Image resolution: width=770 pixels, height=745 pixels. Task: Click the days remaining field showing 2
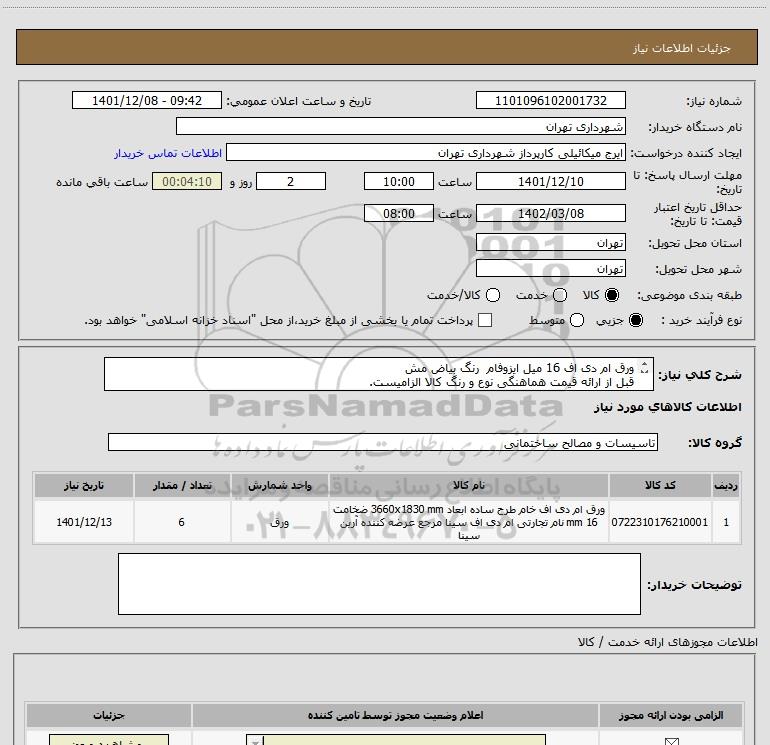291,181
